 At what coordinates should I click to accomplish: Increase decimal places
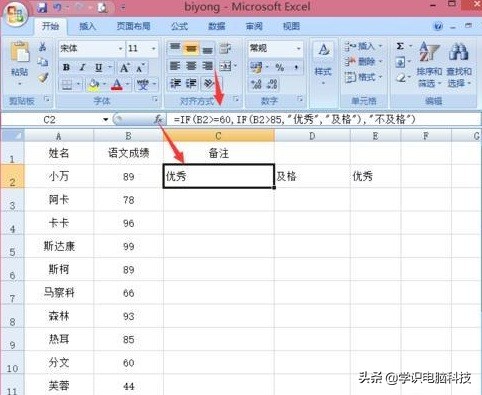coord(256,84)
